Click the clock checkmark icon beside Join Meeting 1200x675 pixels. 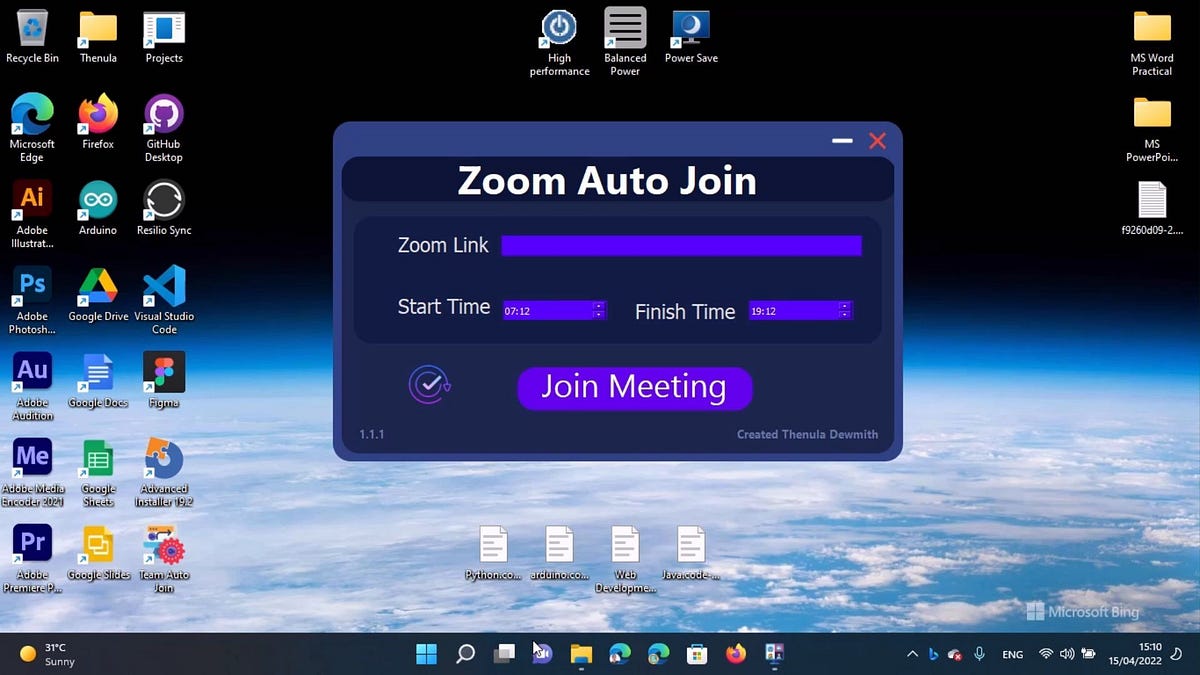429,384
